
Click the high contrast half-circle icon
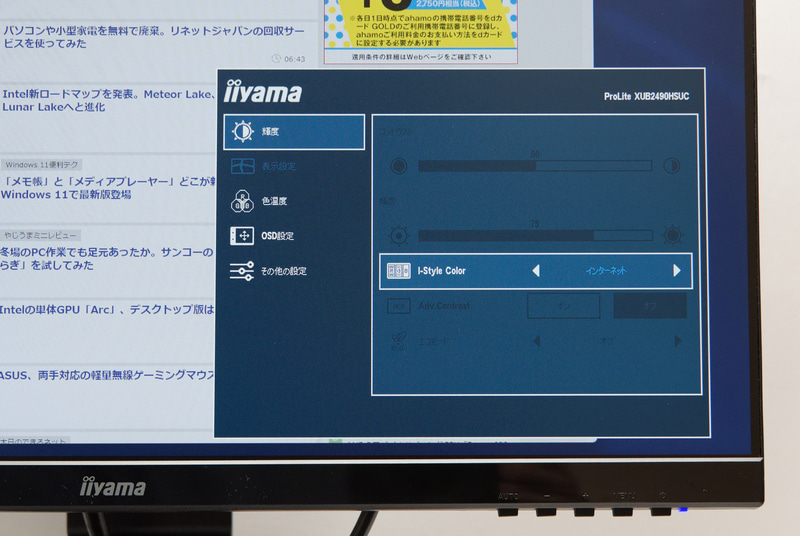pos(671,165)
